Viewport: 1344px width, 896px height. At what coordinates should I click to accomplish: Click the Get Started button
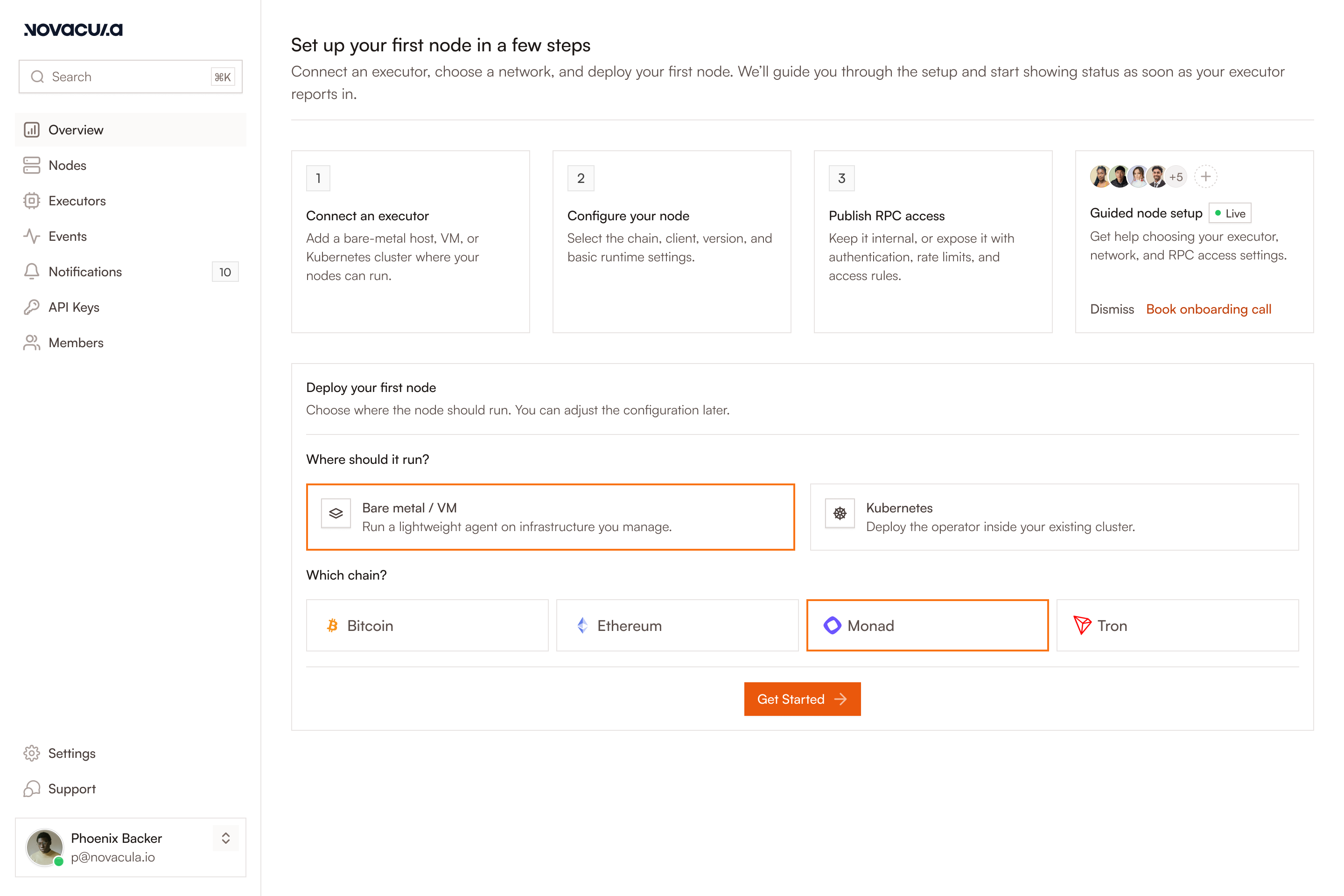point(802,699)
